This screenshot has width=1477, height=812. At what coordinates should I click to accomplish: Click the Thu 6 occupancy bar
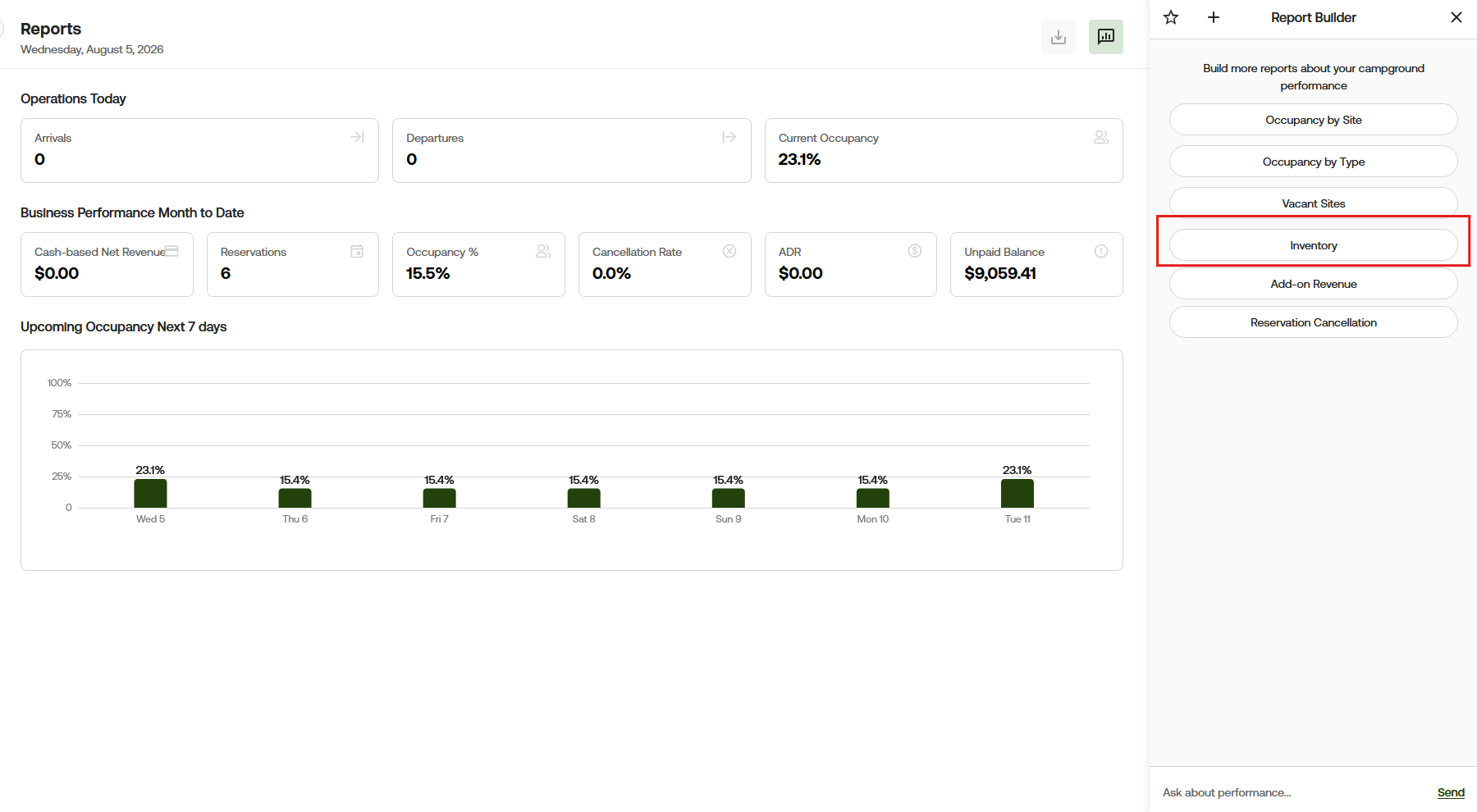tap(295, 498)
